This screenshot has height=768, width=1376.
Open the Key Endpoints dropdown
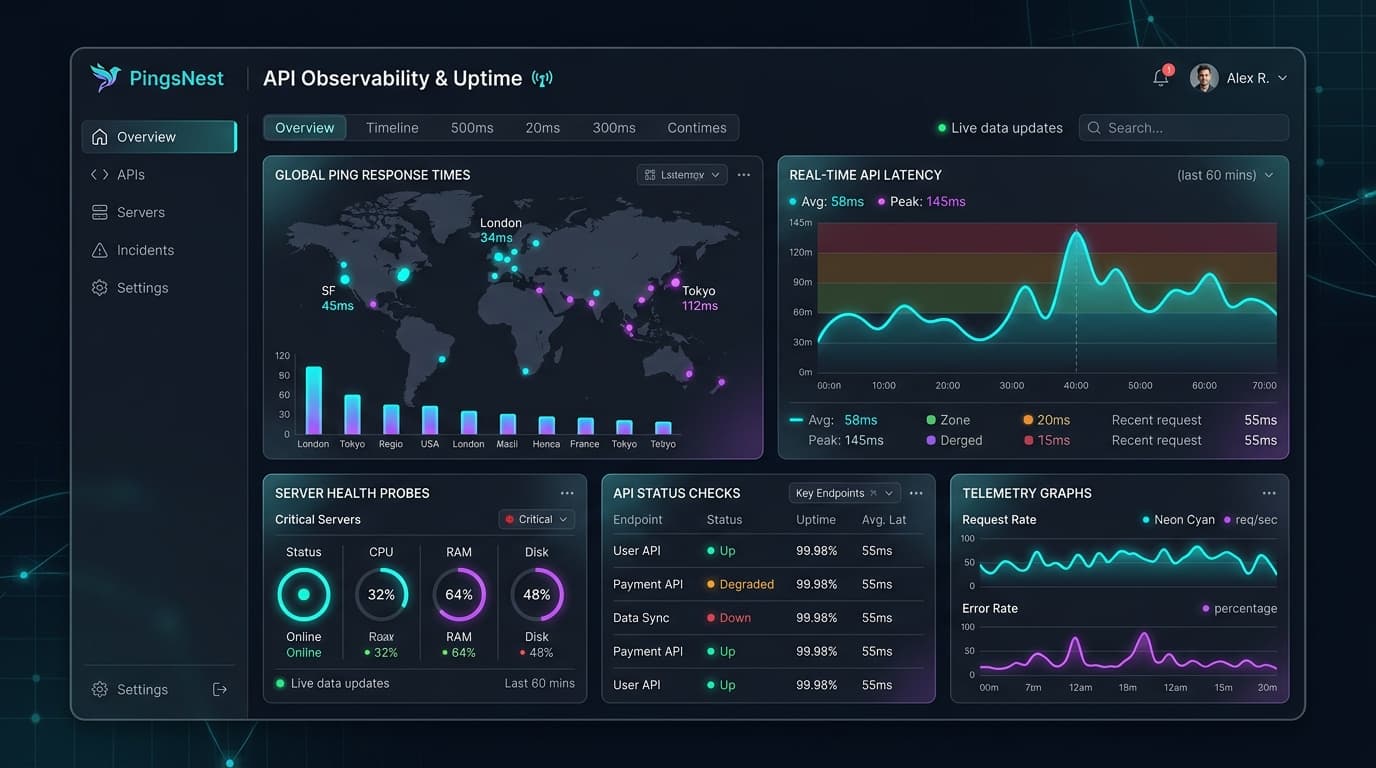click(845, 493)
